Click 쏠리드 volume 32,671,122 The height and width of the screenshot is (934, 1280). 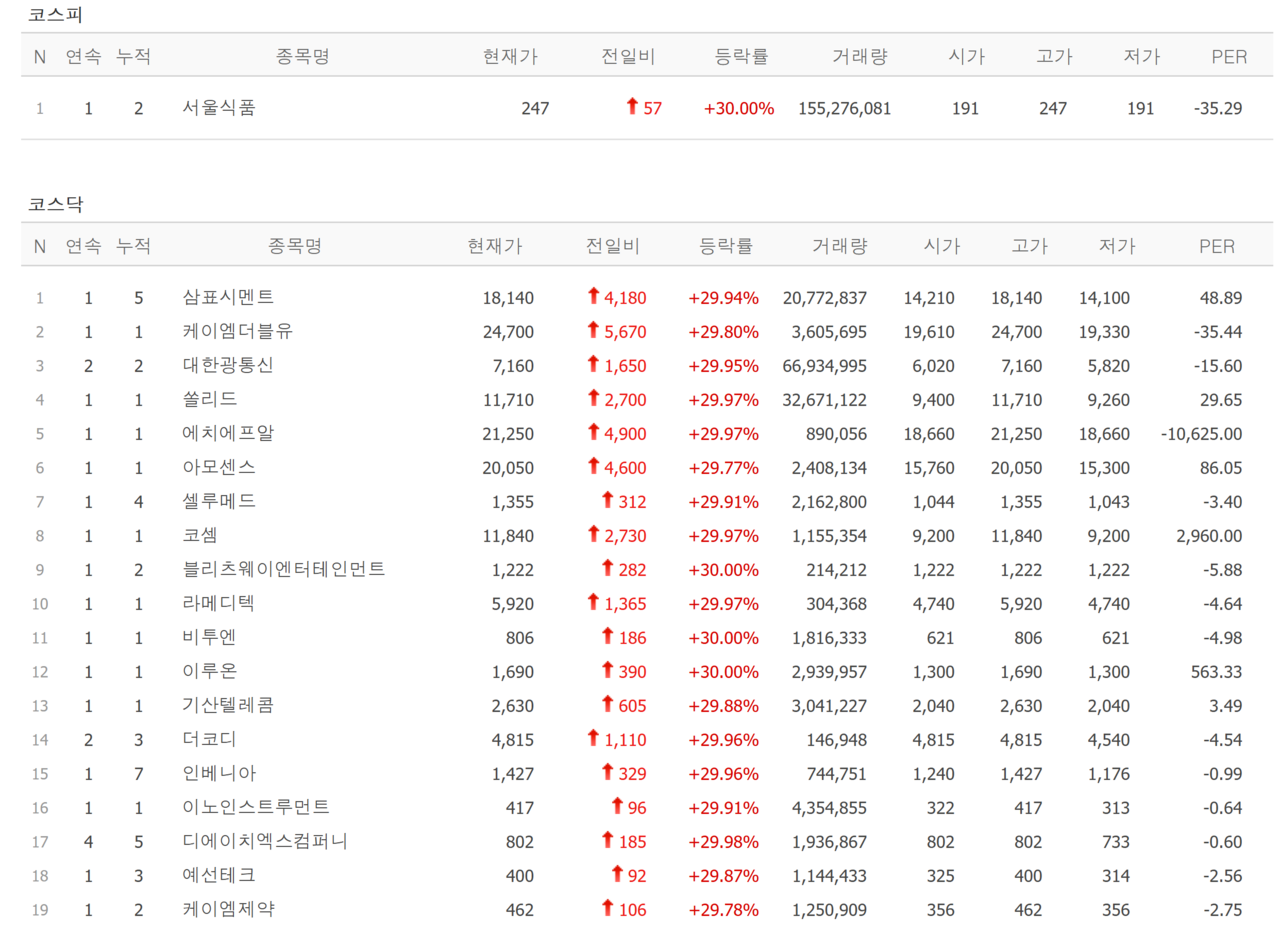coord(825,400)
